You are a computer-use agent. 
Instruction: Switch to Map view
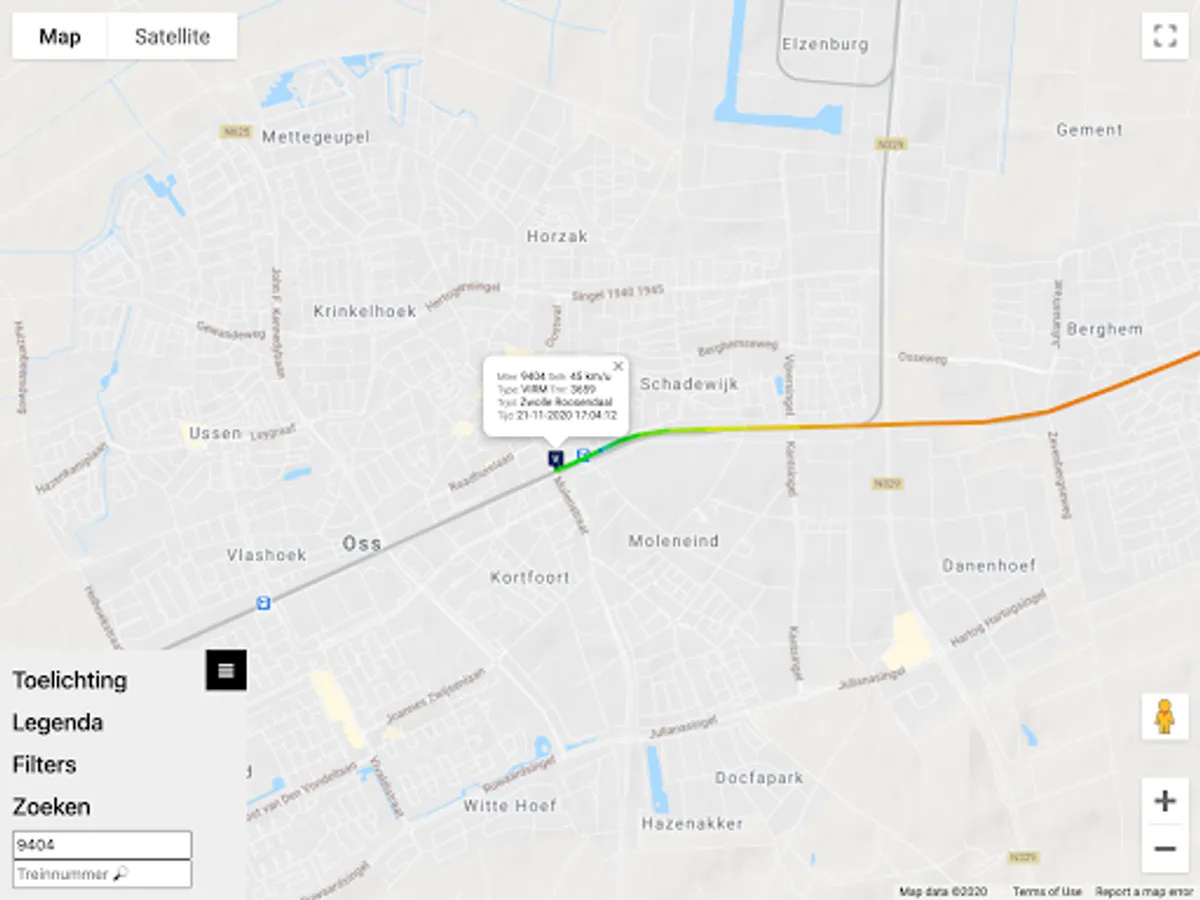tap(60, 37)
